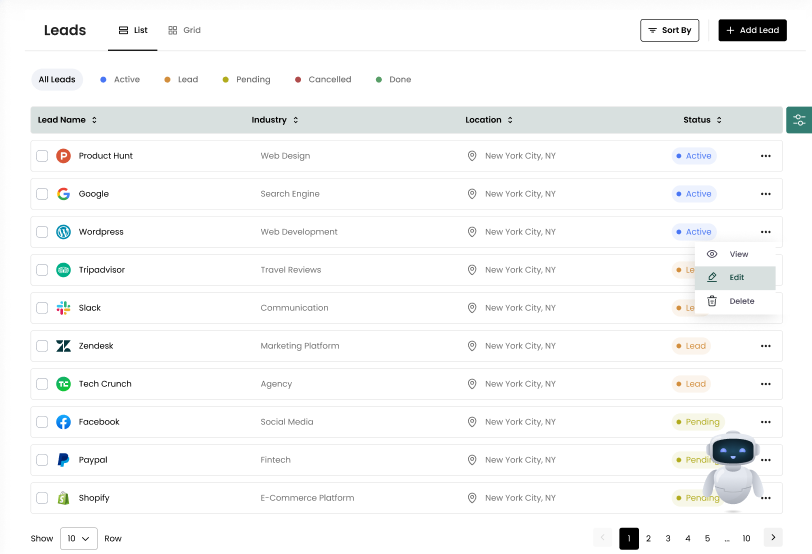Viewport: 812px width, 554px height.
Task: Open the three-dot menu for Zendesk
Action: click(765, 346)
